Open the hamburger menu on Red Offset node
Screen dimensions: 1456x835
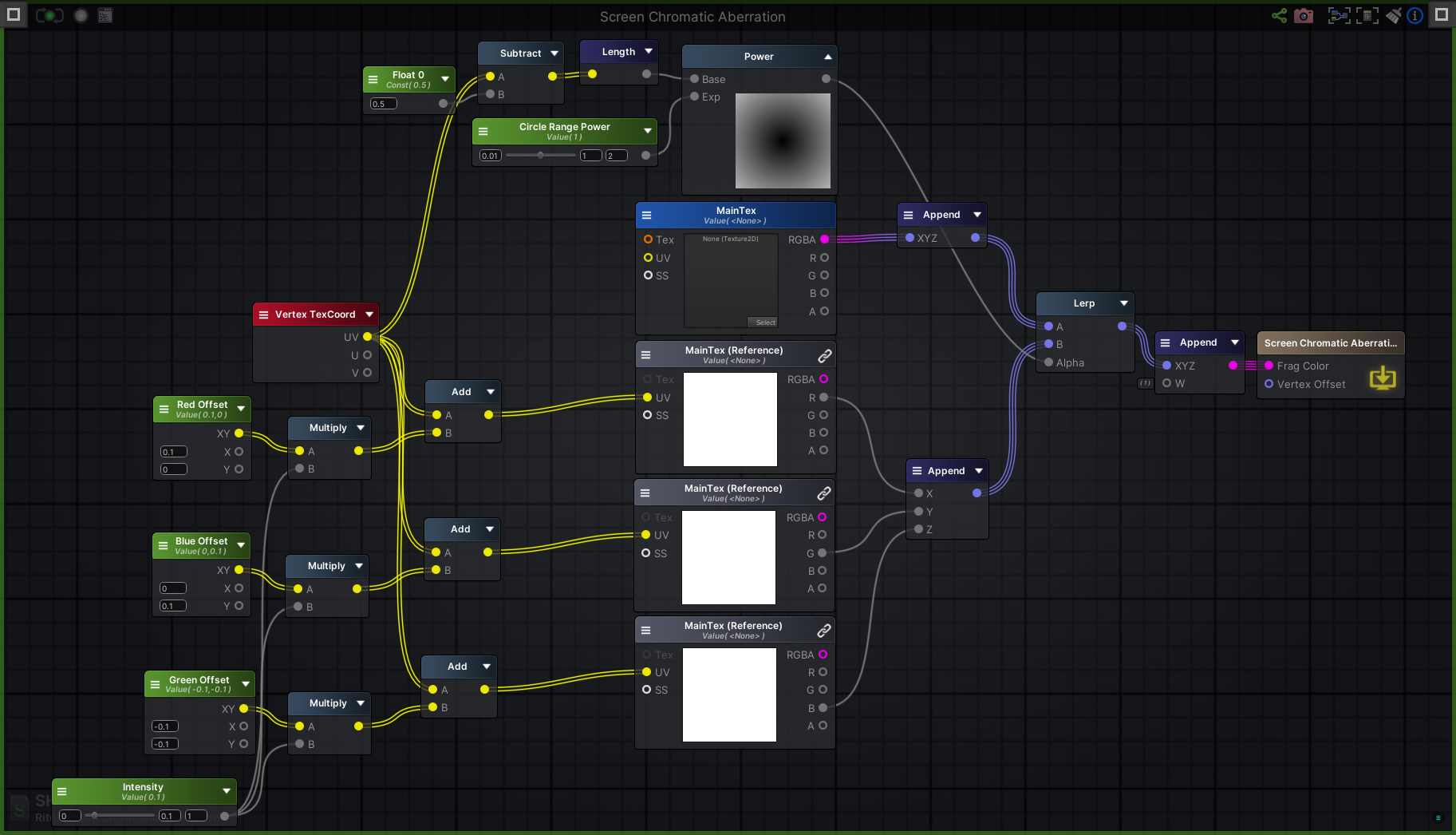164,408
